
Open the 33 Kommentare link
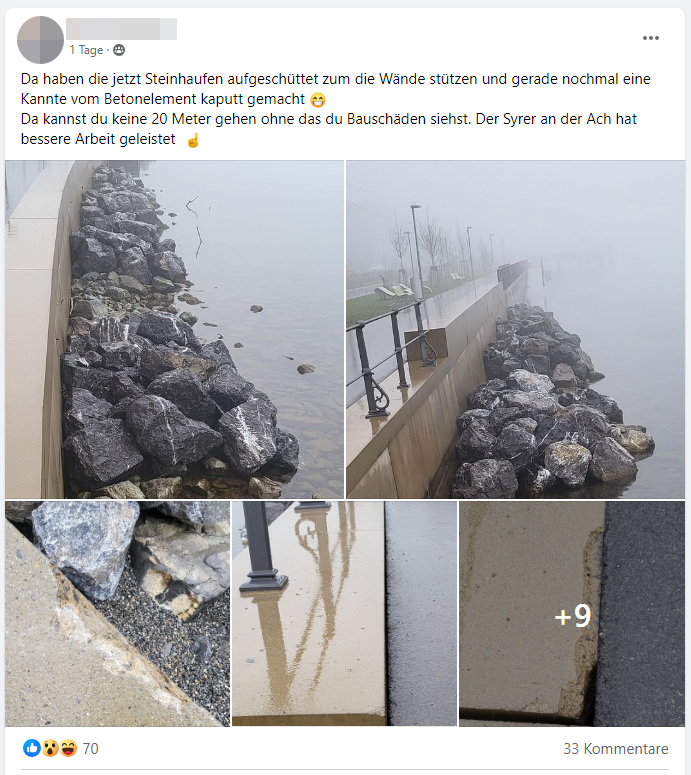(x=615, y=748)
